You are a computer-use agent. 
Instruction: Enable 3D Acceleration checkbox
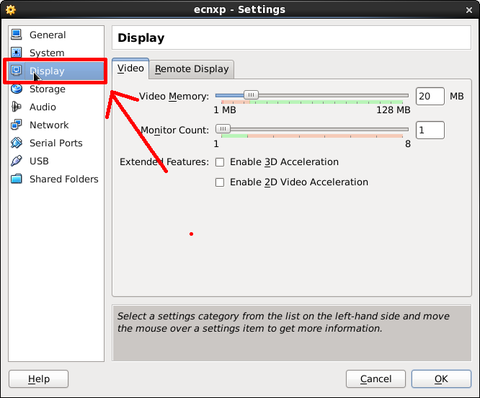coord(219,162)
